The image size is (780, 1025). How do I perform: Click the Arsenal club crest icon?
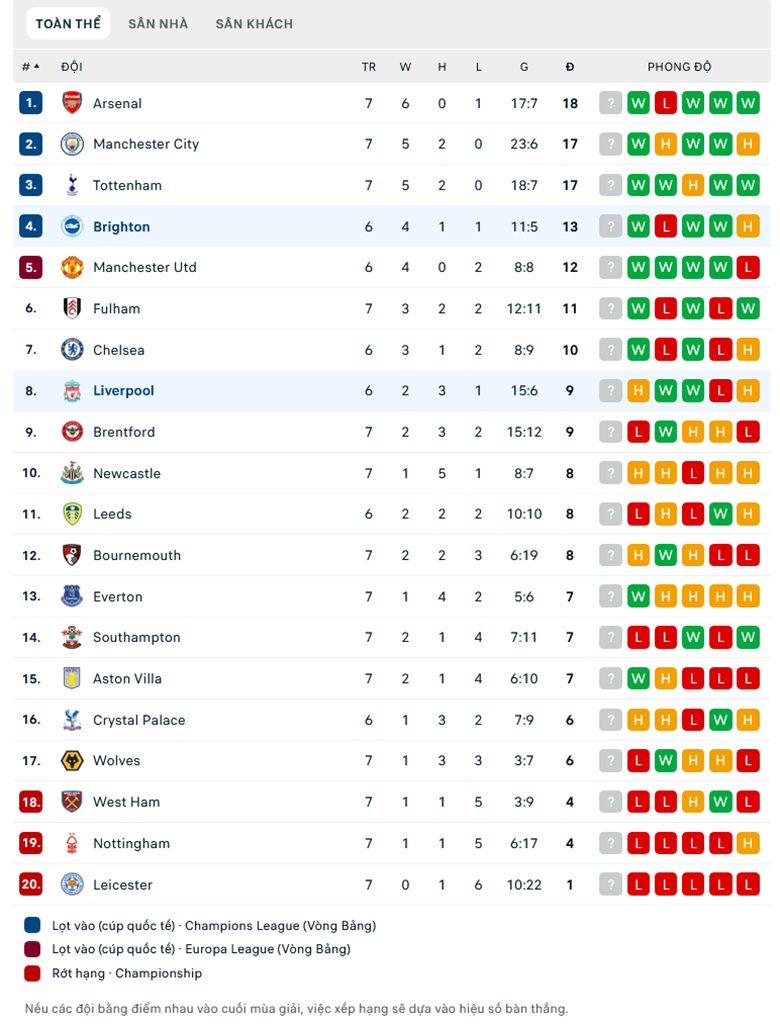72,103
